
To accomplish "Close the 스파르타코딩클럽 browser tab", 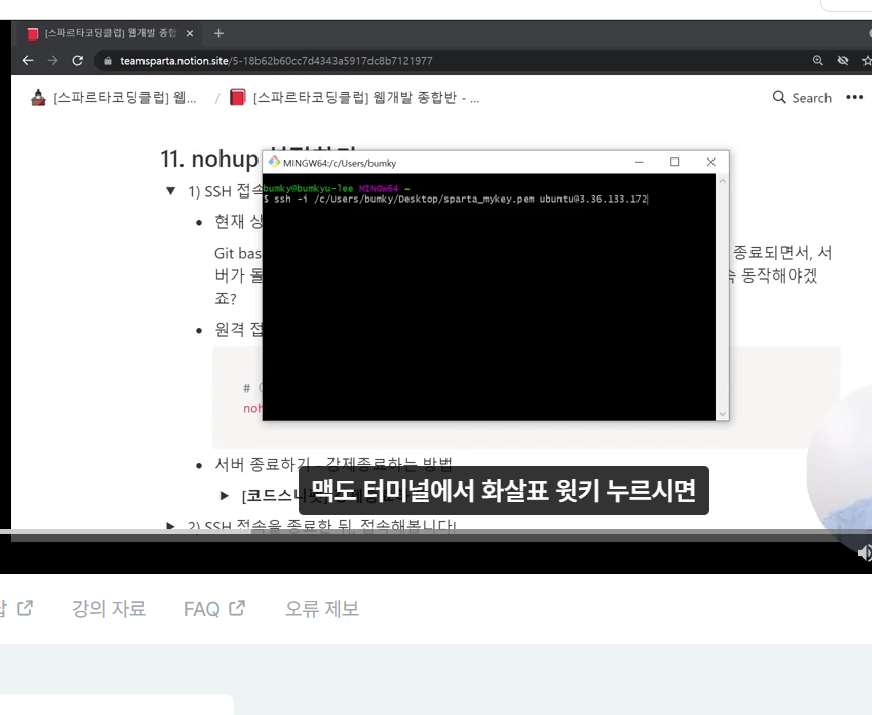I will click(190, 33).
